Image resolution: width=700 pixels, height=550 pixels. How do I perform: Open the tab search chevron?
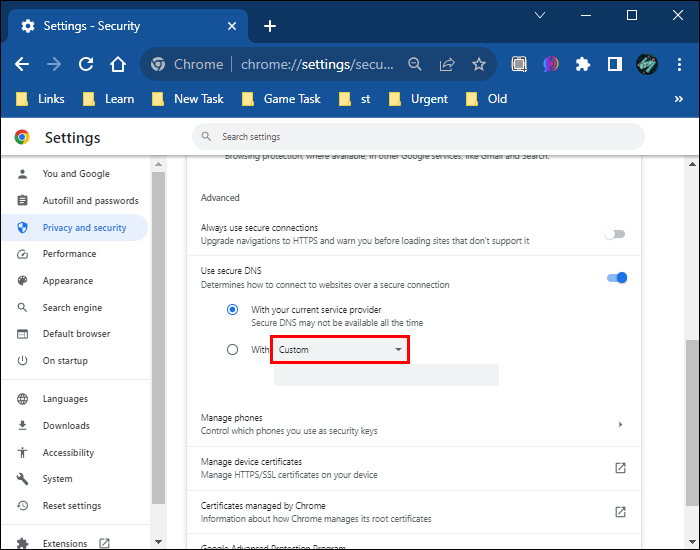[x=540, y=16]
